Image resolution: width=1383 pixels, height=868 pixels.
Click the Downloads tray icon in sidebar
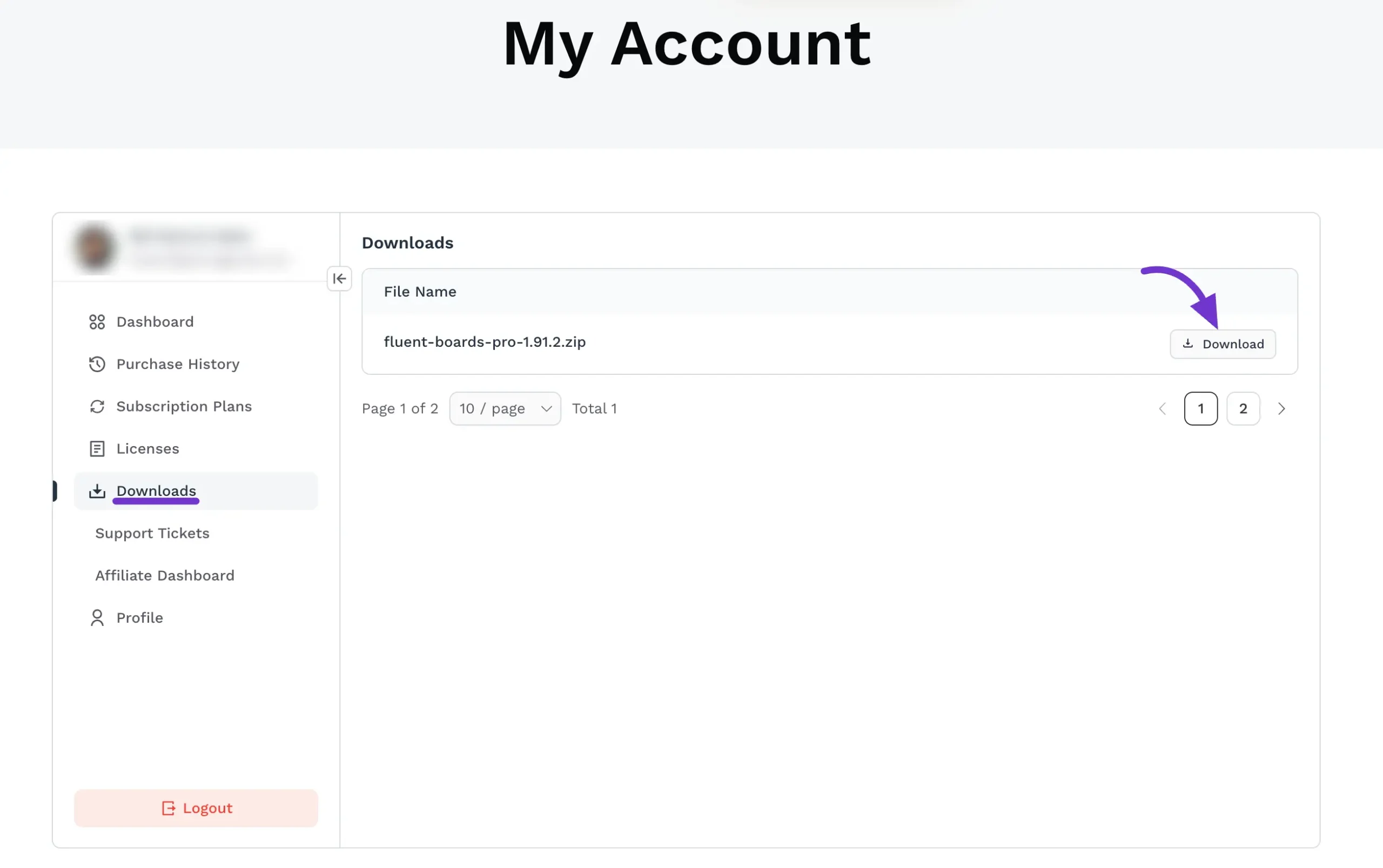[x=97, y=491]
